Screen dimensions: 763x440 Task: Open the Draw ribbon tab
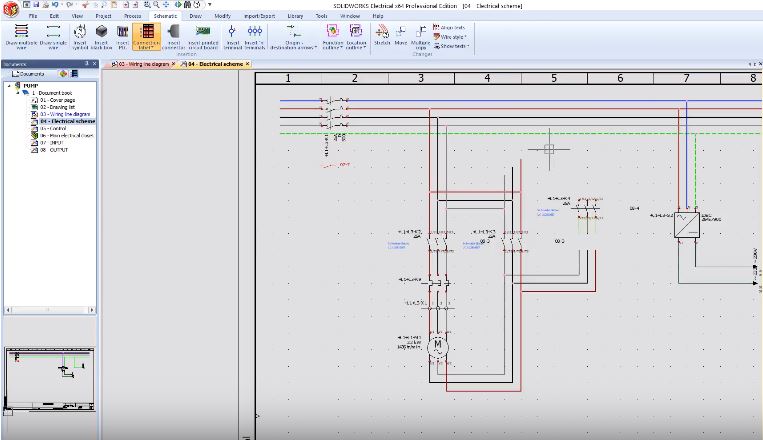point(196,16)
